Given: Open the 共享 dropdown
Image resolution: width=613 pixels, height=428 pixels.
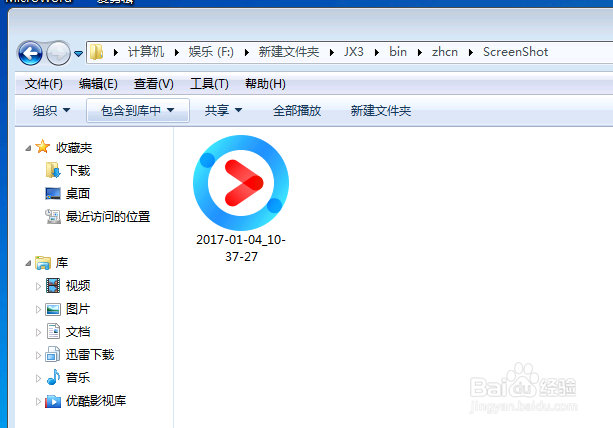Looking at the screenshot, I should click(223, 111).
